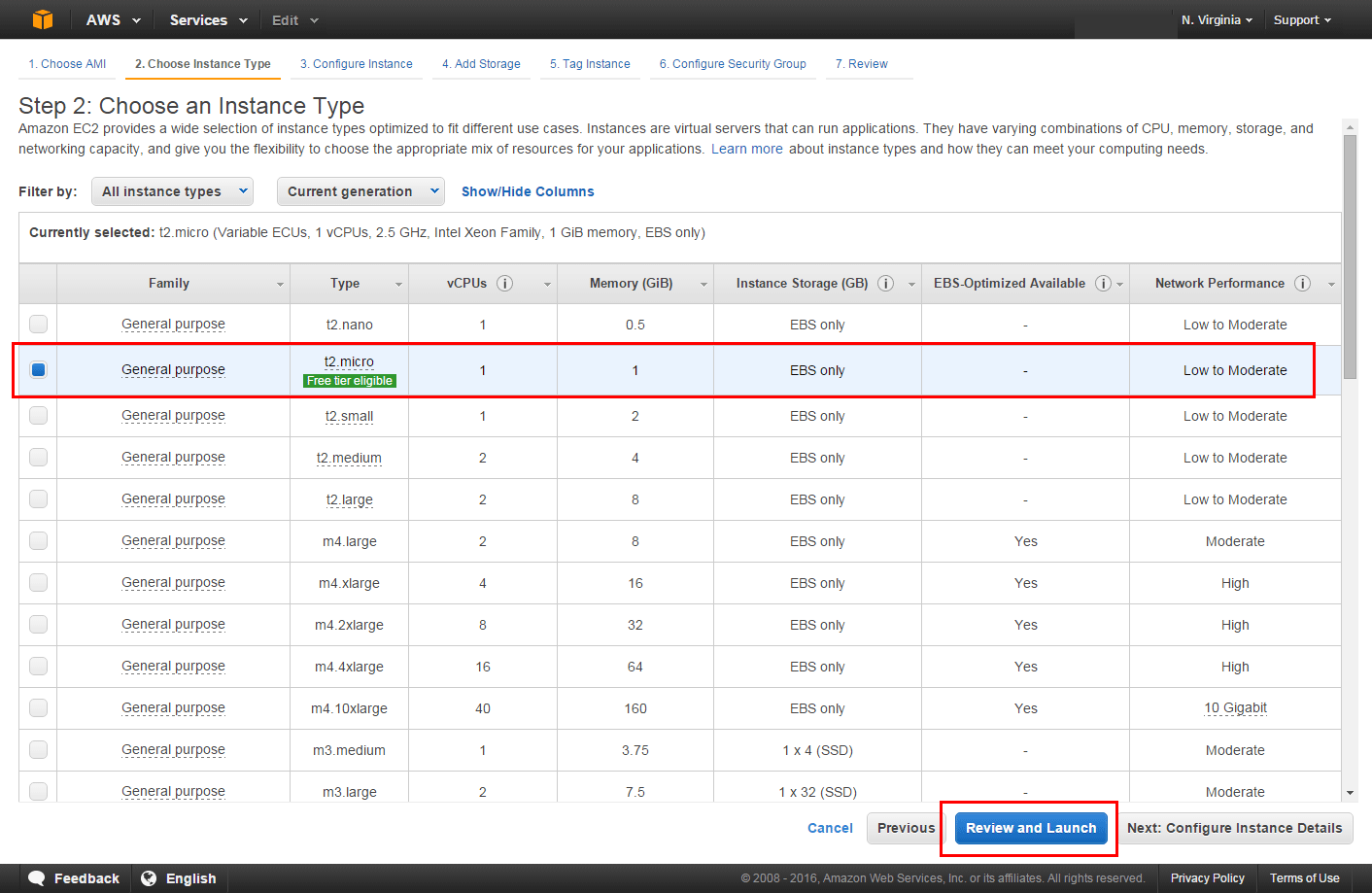
Task: Click the Previous button
Action: (906, 828)
